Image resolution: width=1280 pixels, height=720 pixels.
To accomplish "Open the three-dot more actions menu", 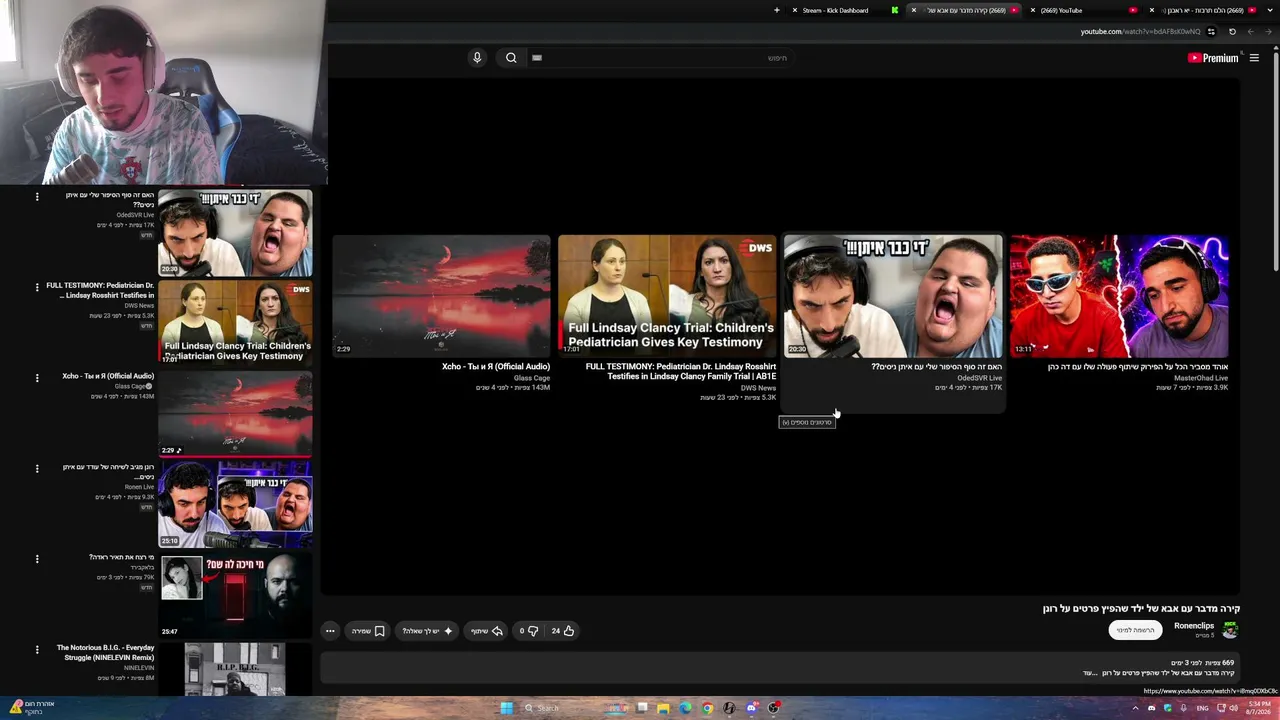I will click(330, 631).
